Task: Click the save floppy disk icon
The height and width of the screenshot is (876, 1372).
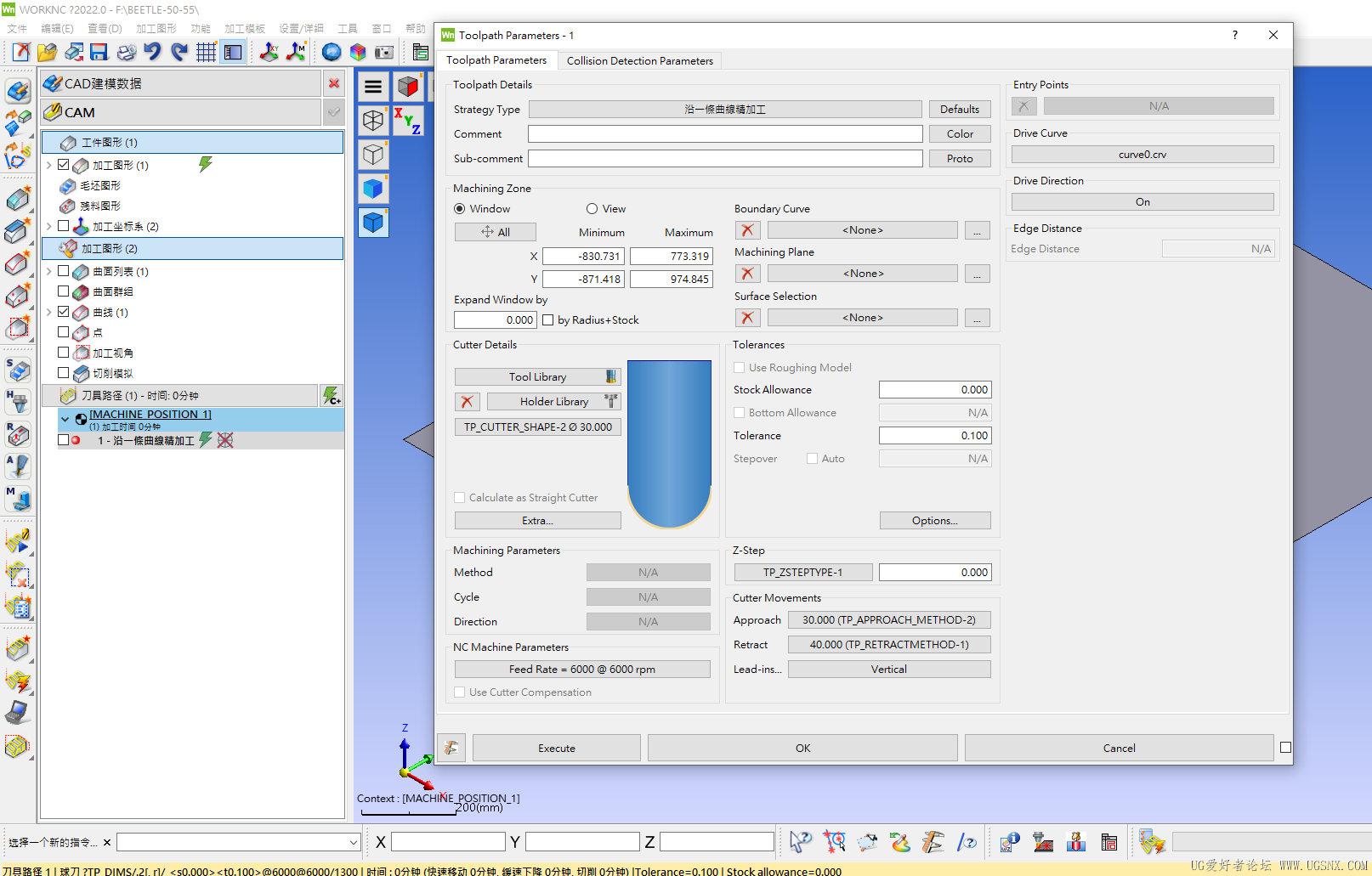Action: click(99, 53)
